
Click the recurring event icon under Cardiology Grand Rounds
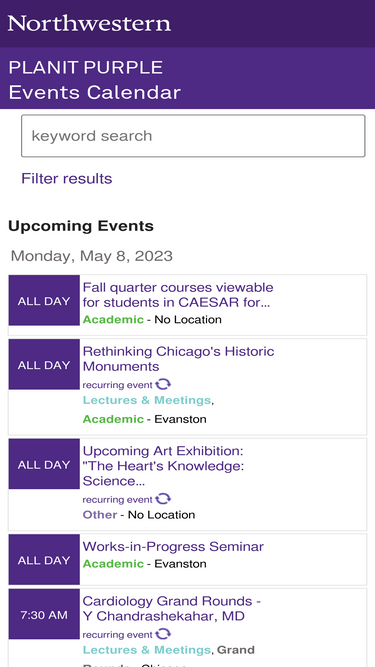(x=163, y=635)
